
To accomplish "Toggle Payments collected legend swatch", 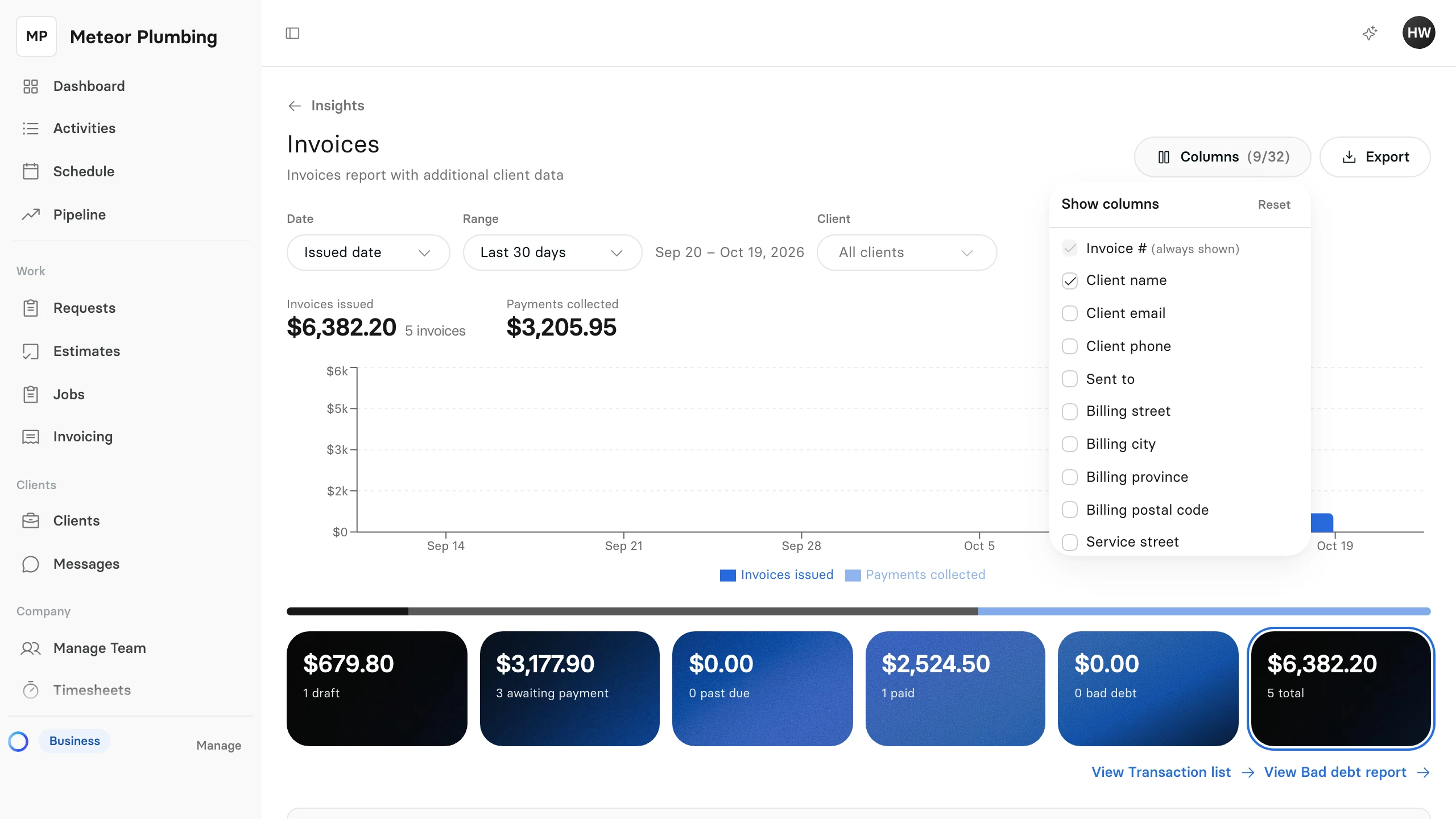I will [x=853, y=575].
